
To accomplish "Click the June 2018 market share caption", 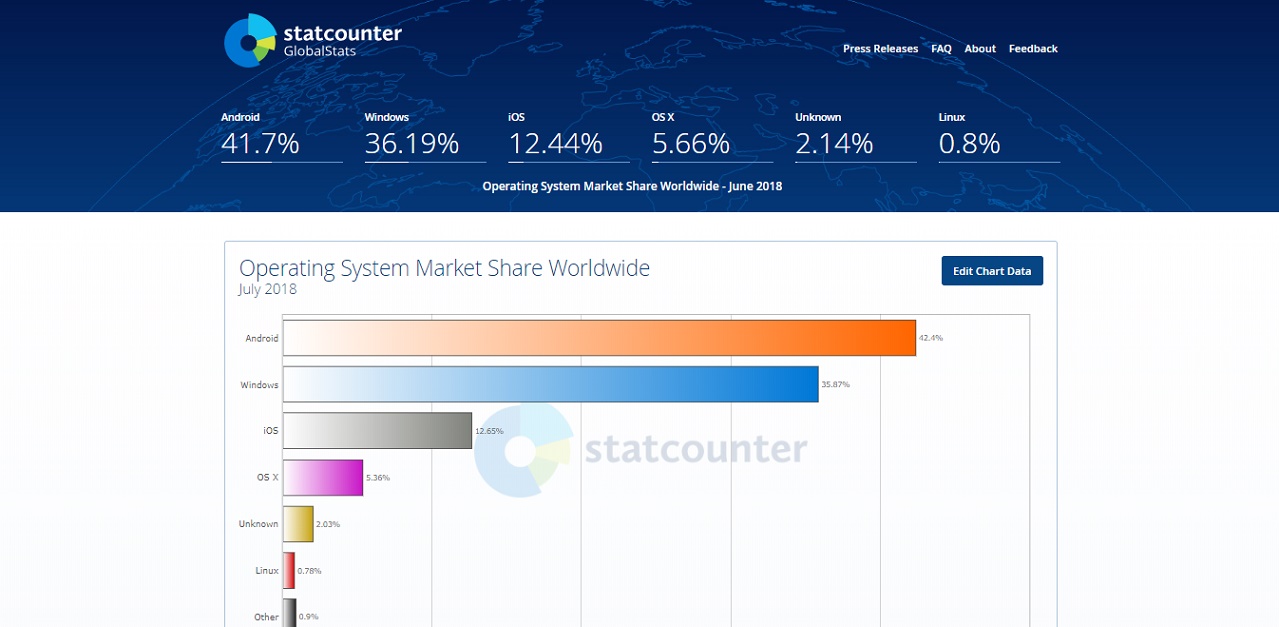I will pyautogui.click(x=632, y=186).
